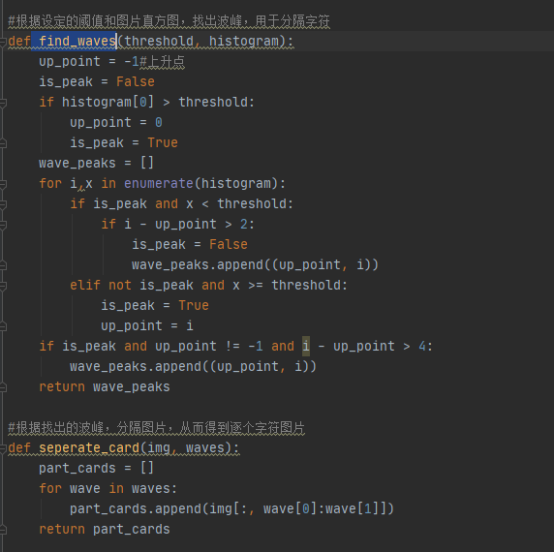Fold the 'if is_peak and x < threshold' block
This screenshot has height=552, width=554.
3,205
